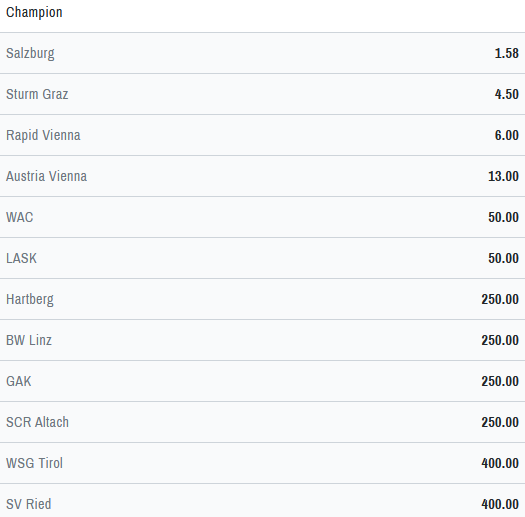Image resolution: width=525 pixels, height=517 pixels.
Task: Click the SV Ried team label
Action: pyautogui.click(x=29, y=504)
